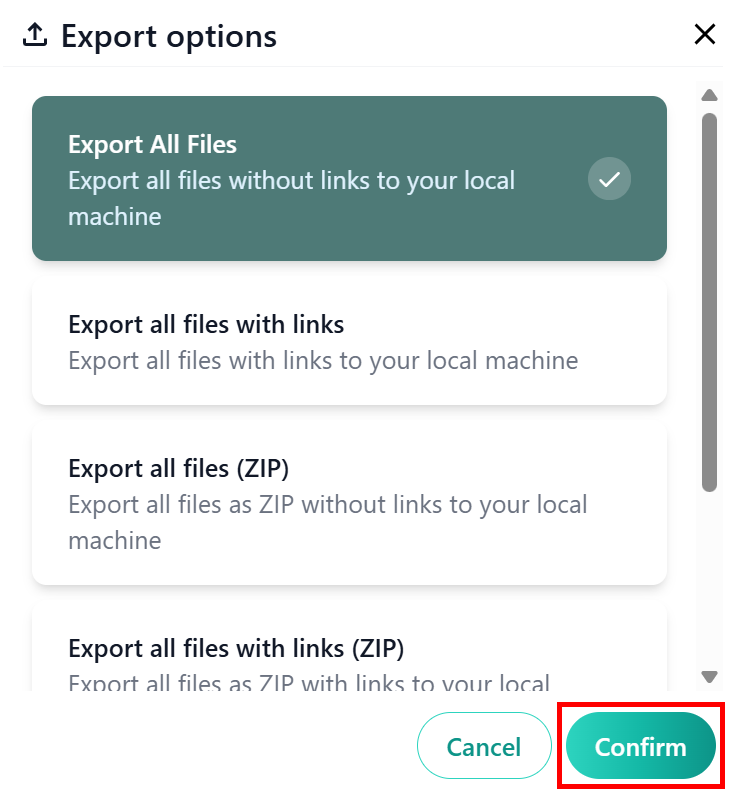Click description under "Export all files with links"
The height and width of the screenshot is (794, 738).
(x=323, y=360)
